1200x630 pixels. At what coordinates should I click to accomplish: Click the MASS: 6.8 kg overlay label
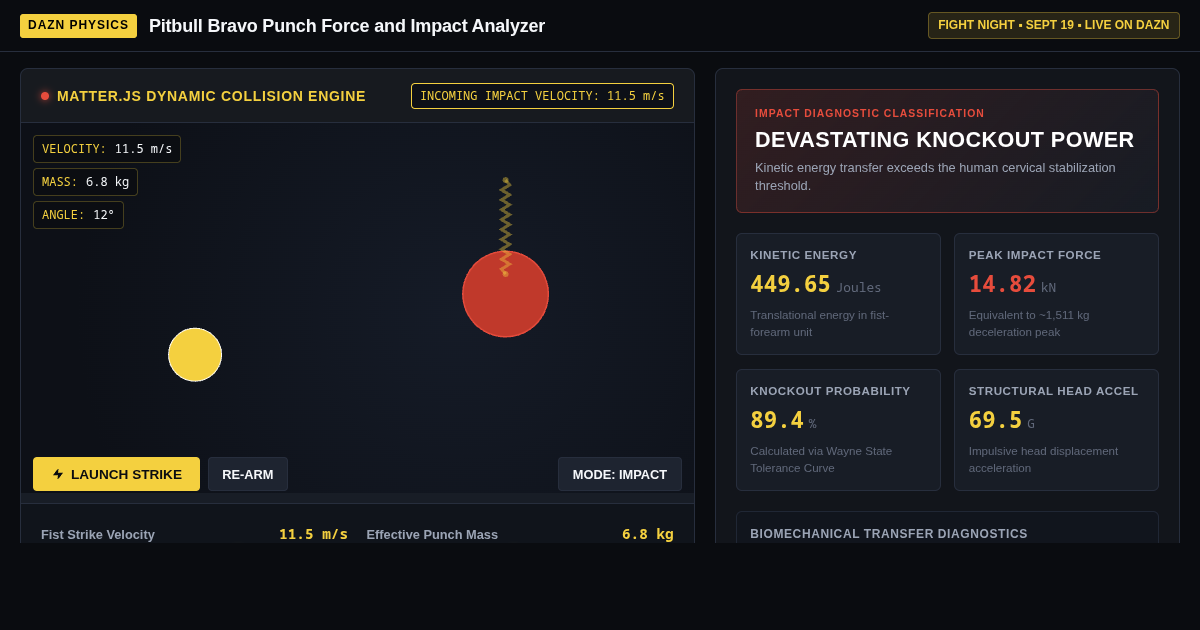tap(85, 182)
